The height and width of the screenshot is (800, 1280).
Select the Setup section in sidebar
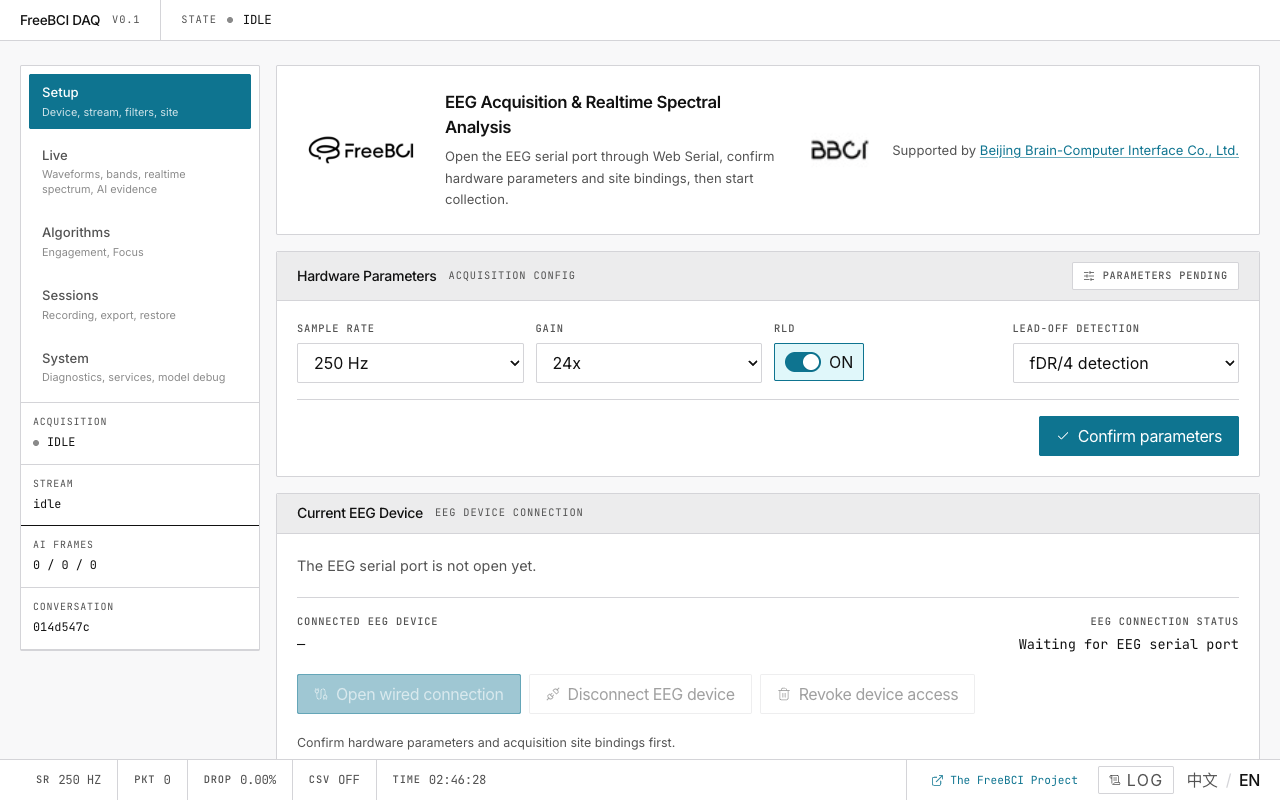140,101
